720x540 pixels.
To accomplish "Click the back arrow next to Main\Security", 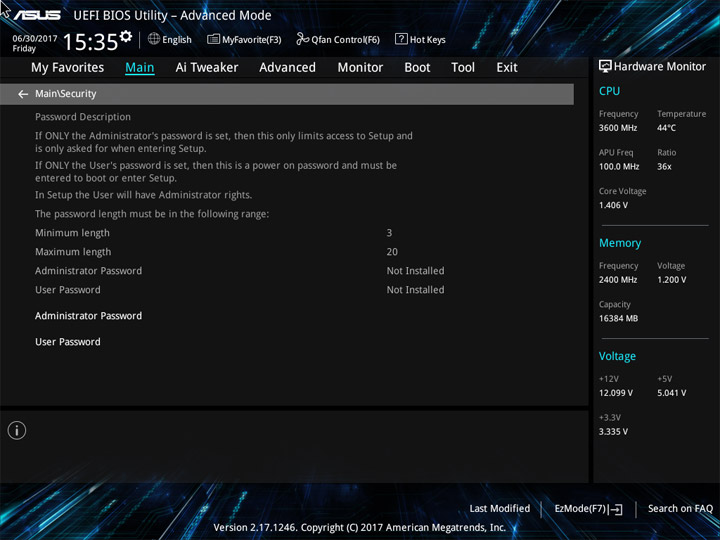I will (23, 94).
